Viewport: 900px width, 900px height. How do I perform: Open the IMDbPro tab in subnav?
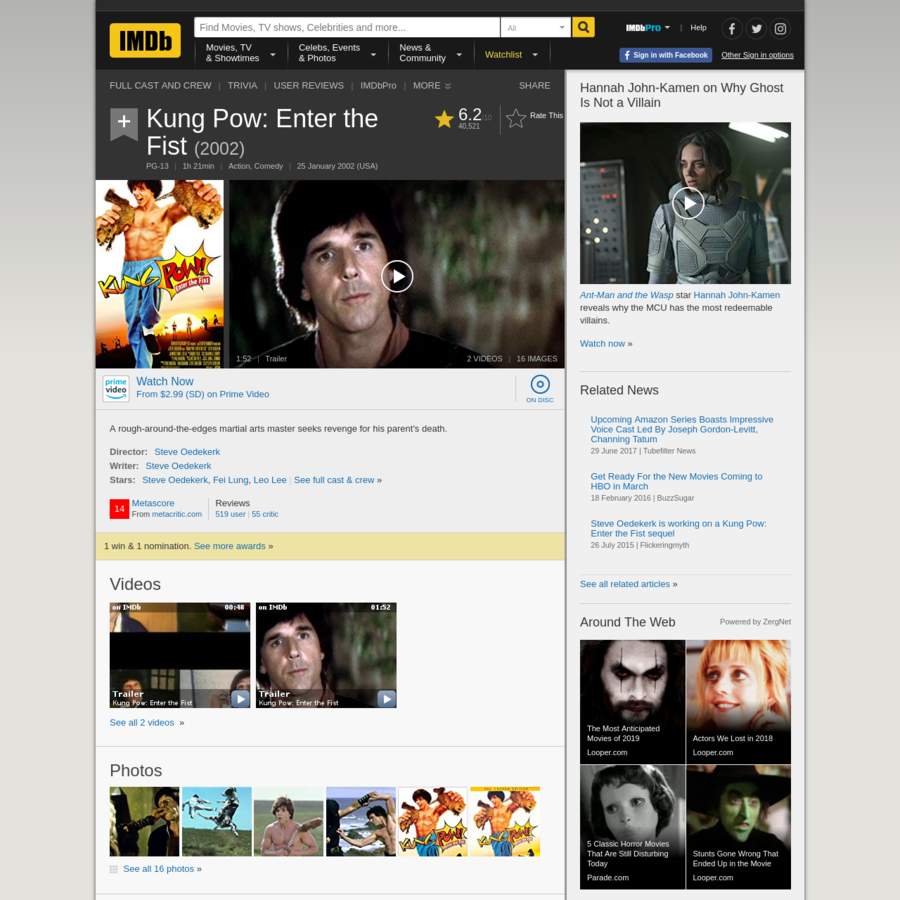[378, 86]
